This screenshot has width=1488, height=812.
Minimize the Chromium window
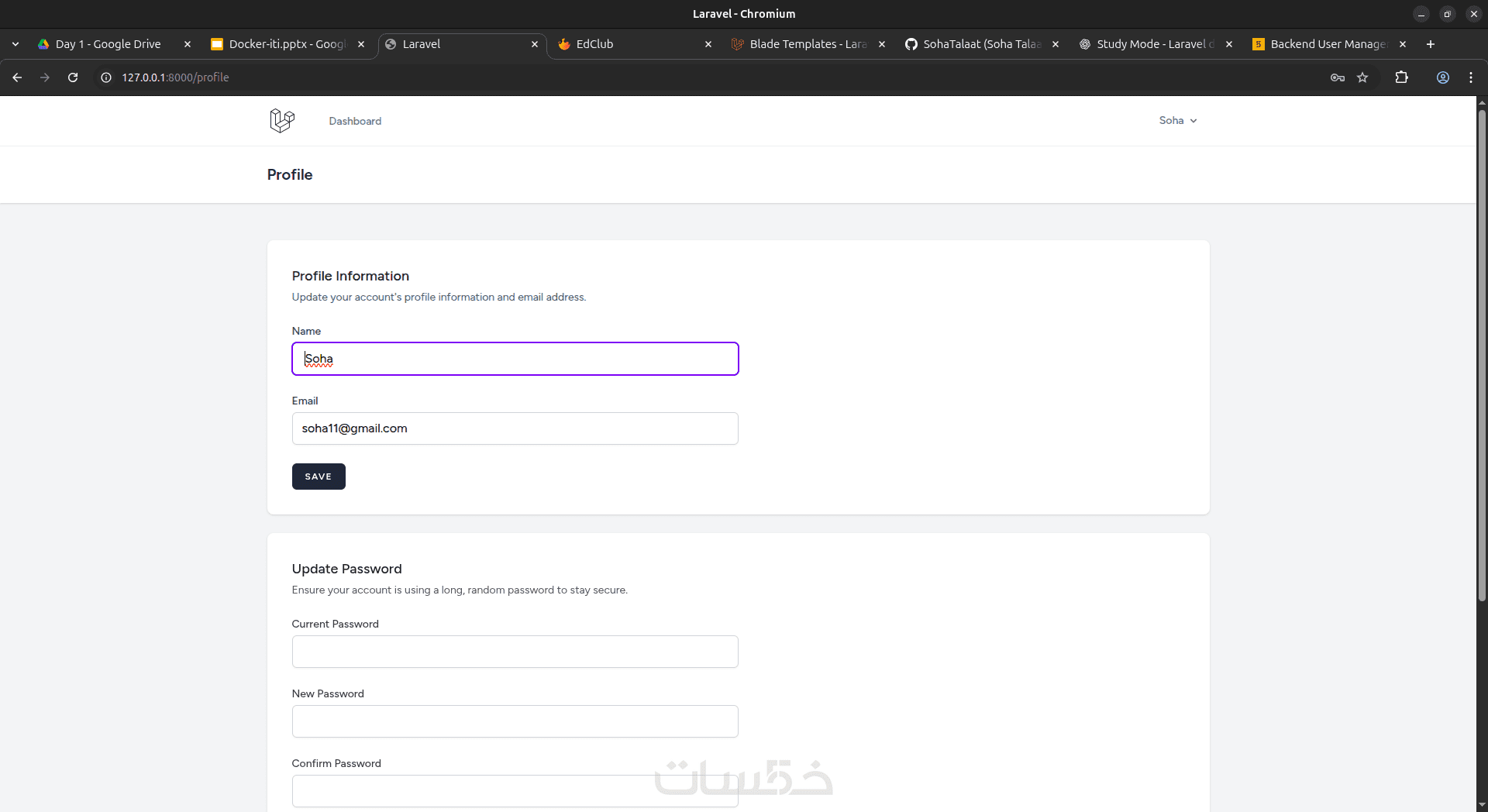[1421, 14]
